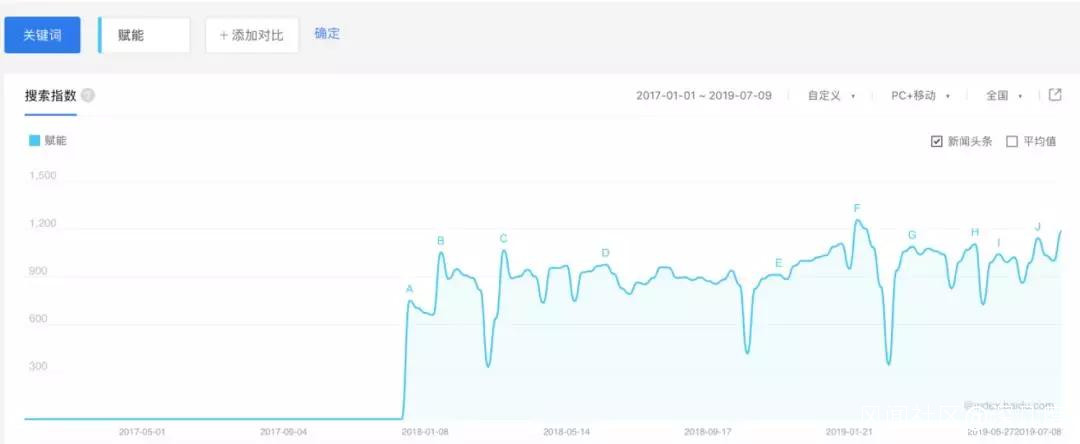Enable the 平均值 checkbox

1012,142
